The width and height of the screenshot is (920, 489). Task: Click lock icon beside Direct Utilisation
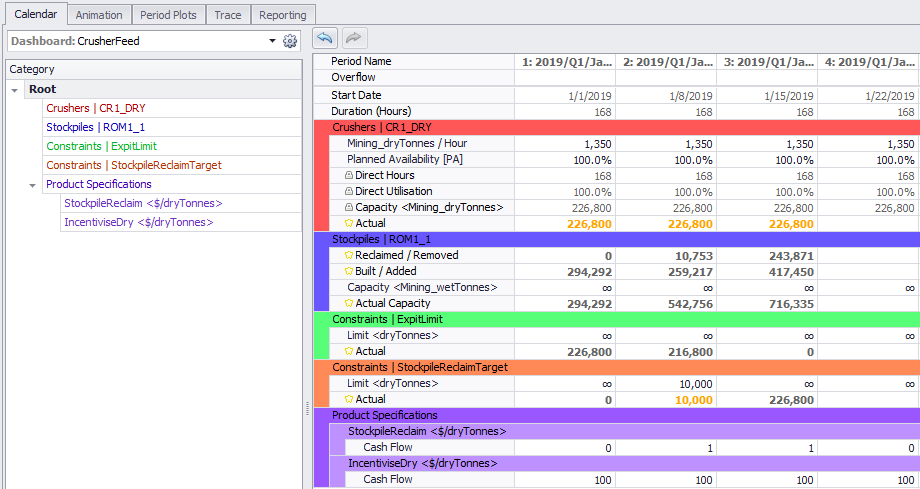[x=349, y=192]
